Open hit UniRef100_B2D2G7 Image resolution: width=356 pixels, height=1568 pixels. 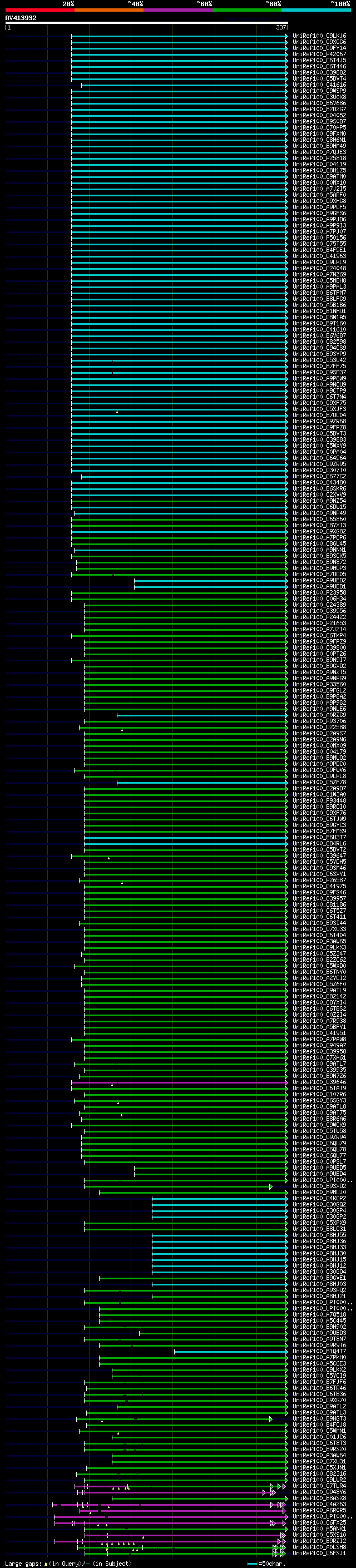point(319,110)
